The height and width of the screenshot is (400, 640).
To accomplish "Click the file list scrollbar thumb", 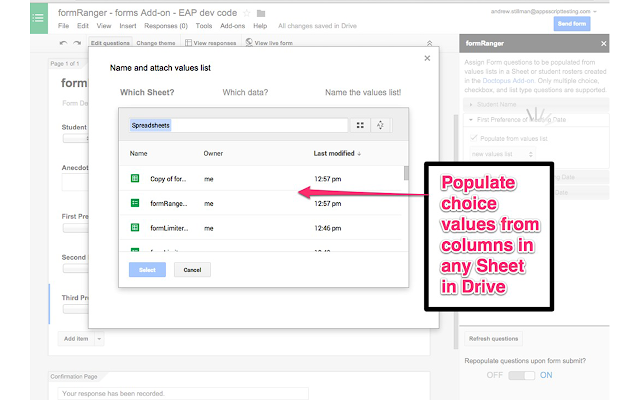I will [406, 173].
